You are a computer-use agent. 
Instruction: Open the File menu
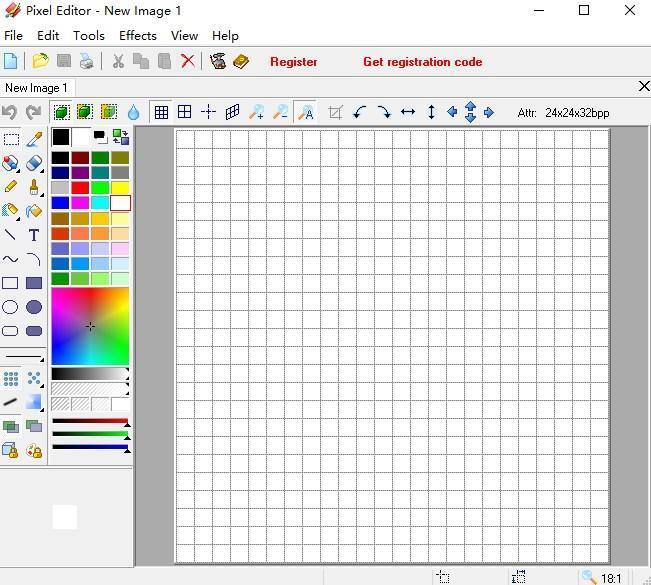[13, 36]
